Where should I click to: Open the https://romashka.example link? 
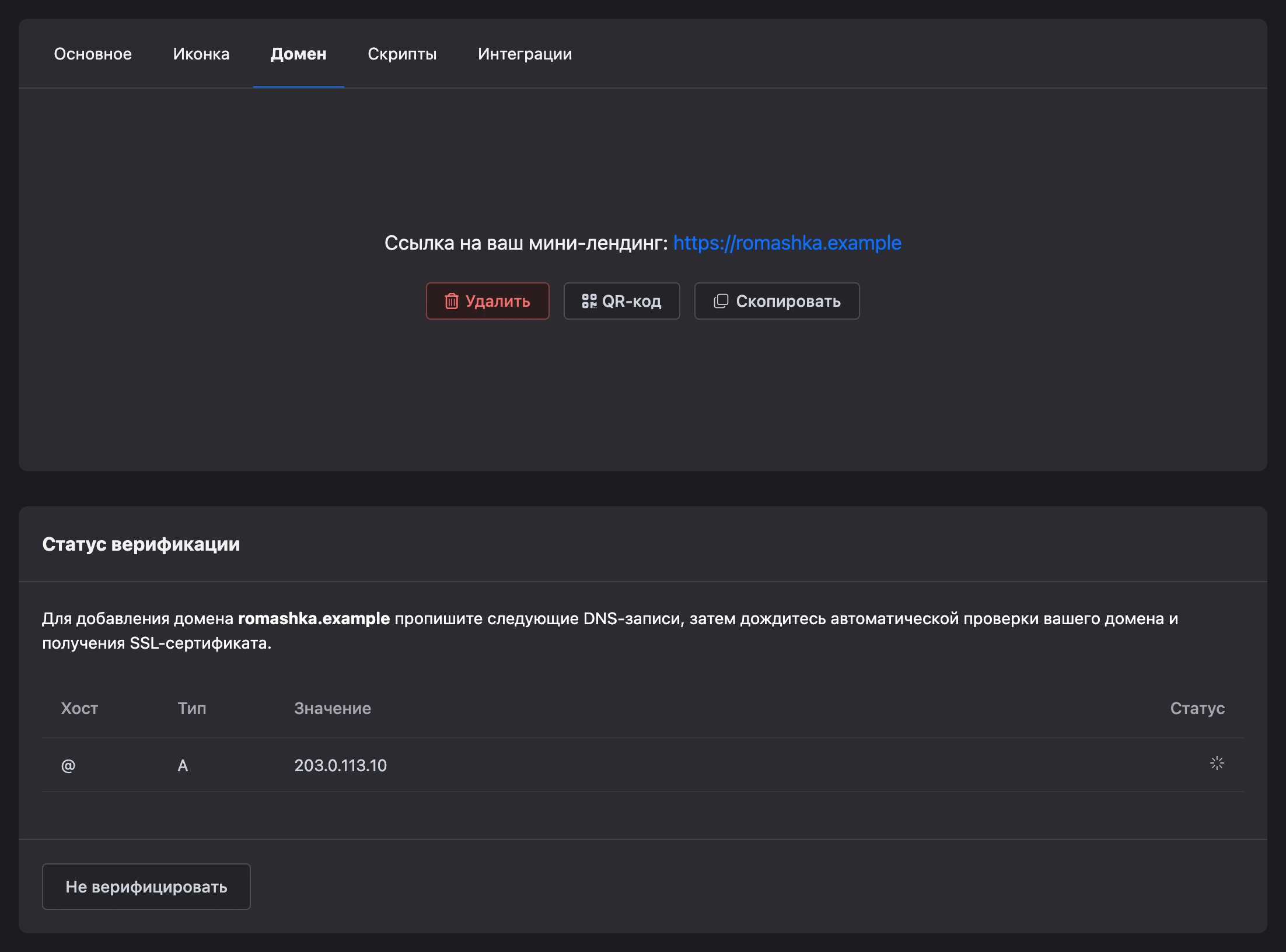tap(787, 243)
